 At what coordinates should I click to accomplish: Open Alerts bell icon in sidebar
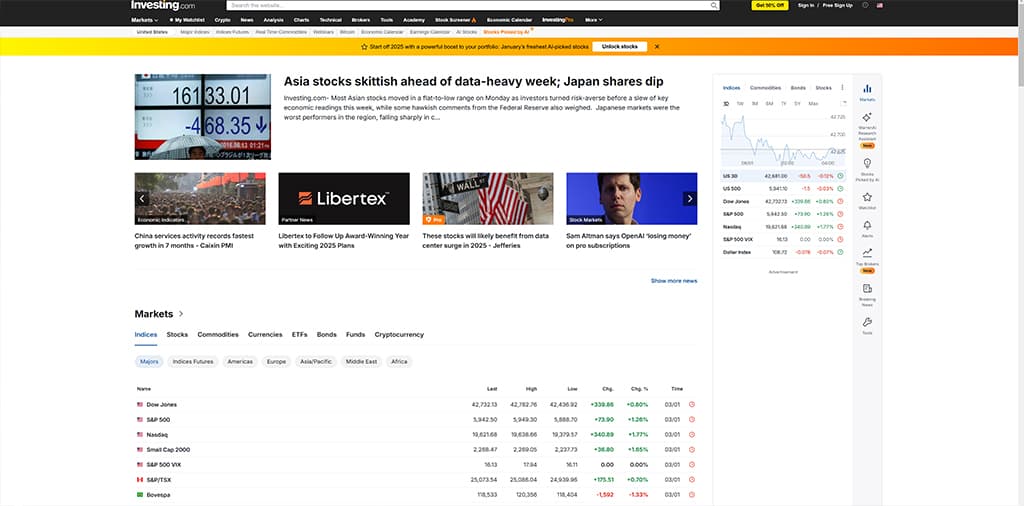pyautogui.click(x=867, y=227)
